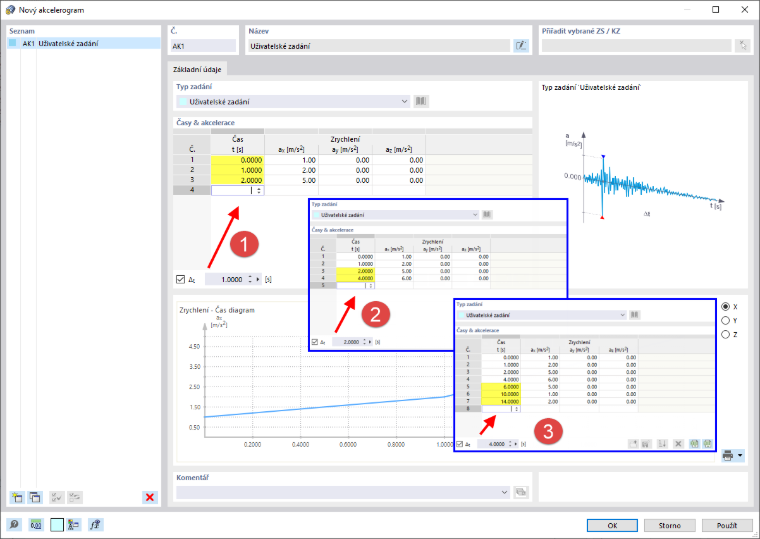Click row number 4 header in the table
This screenshot has height=539, width=760.
(192, 190)
